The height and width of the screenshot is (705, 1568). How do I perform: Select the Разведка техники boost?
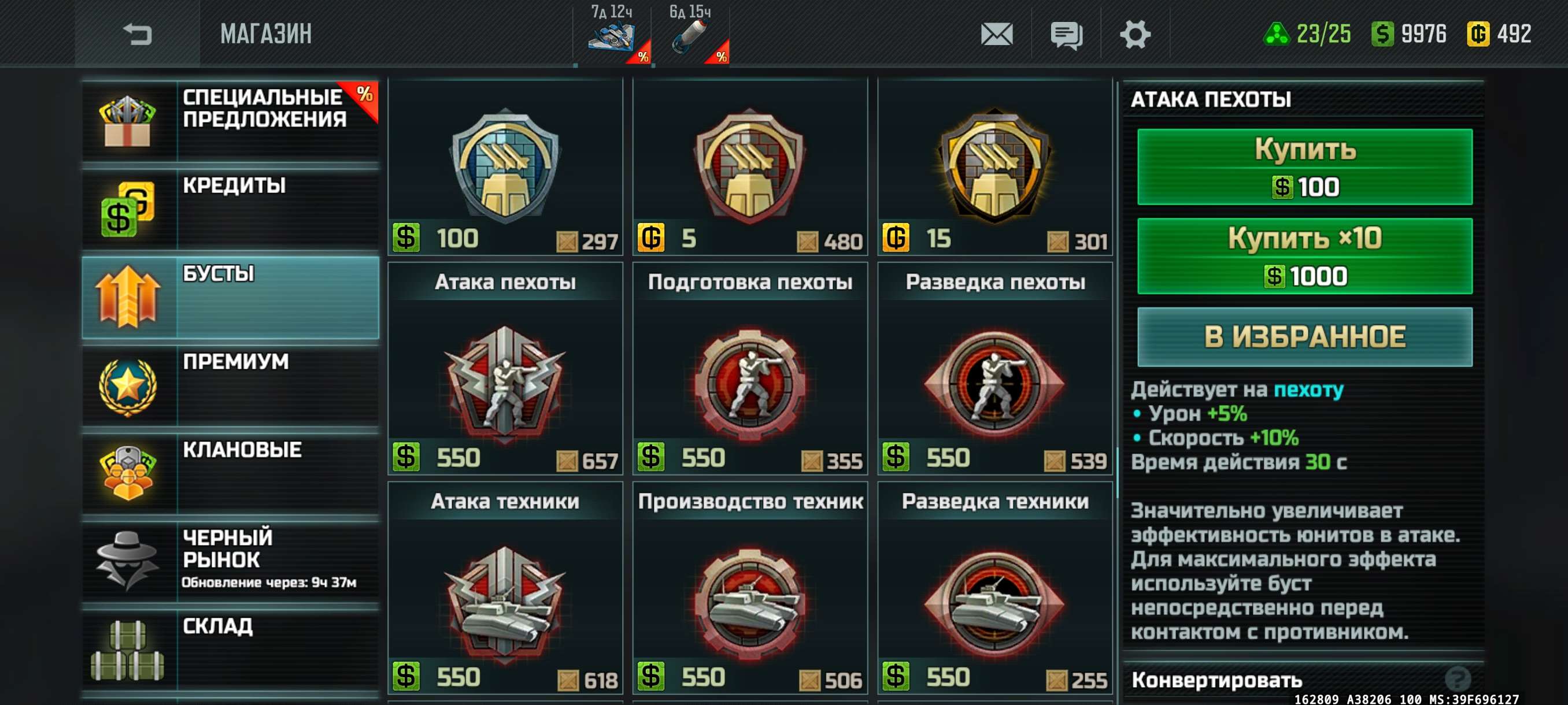(994, 588)
